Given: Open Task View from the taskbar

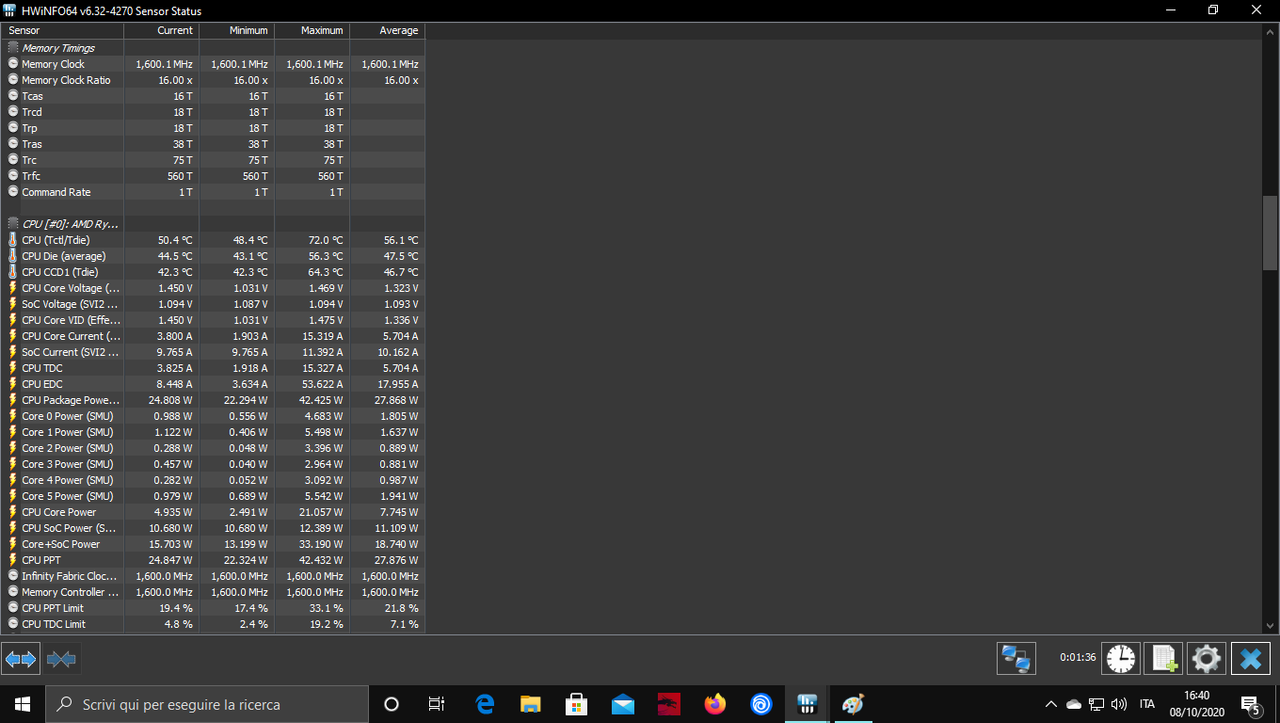Looking at the screenshot, I should 436,704.
